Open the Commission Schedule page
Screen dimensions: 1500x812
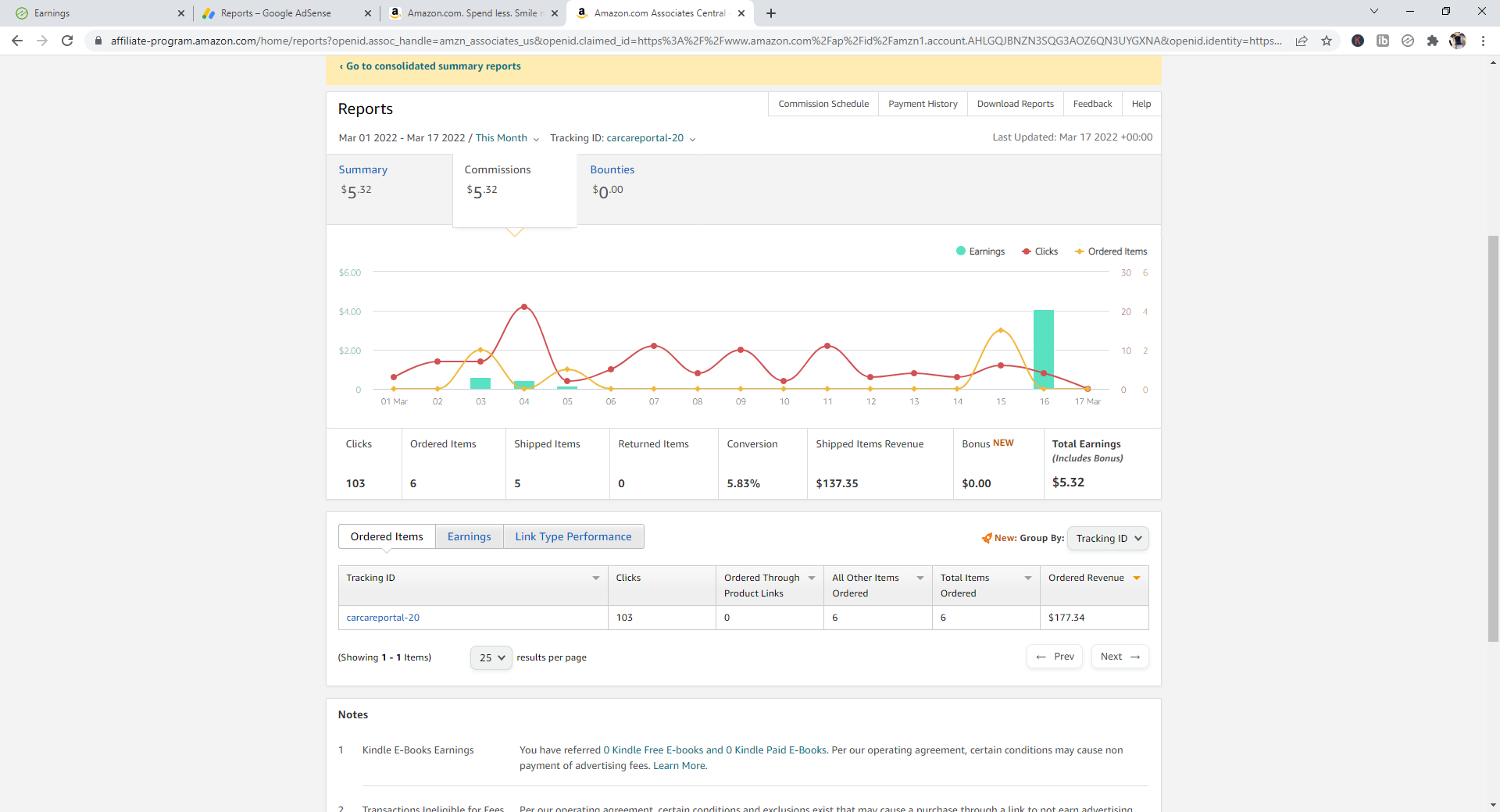823,104
